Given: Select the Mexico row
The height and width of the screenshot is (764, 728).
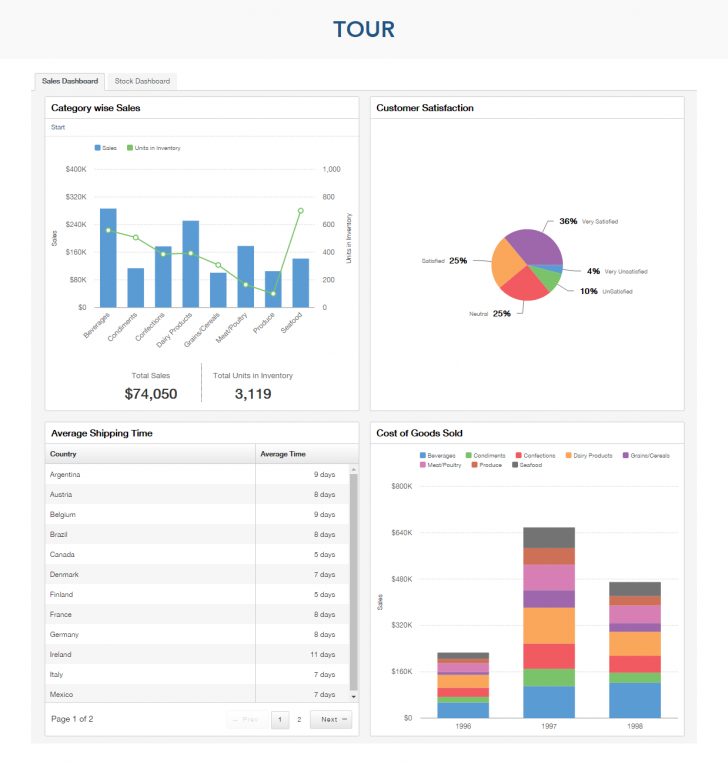Looking at the screenshot, I should 197,694.
